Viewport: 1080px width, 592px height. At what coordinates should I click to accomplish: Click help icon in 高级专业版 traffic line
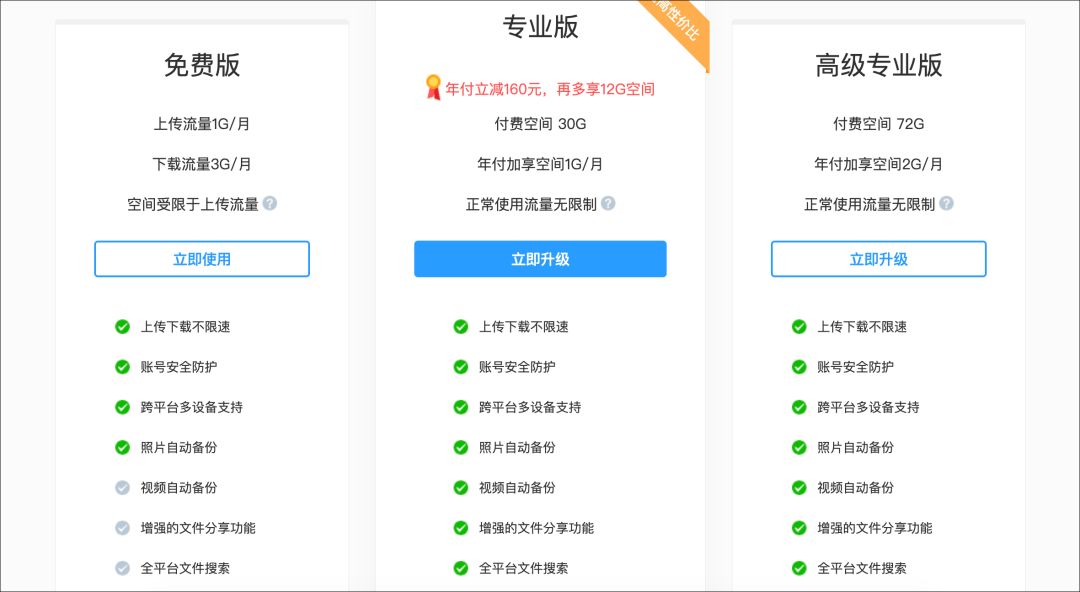click(946, 203)
